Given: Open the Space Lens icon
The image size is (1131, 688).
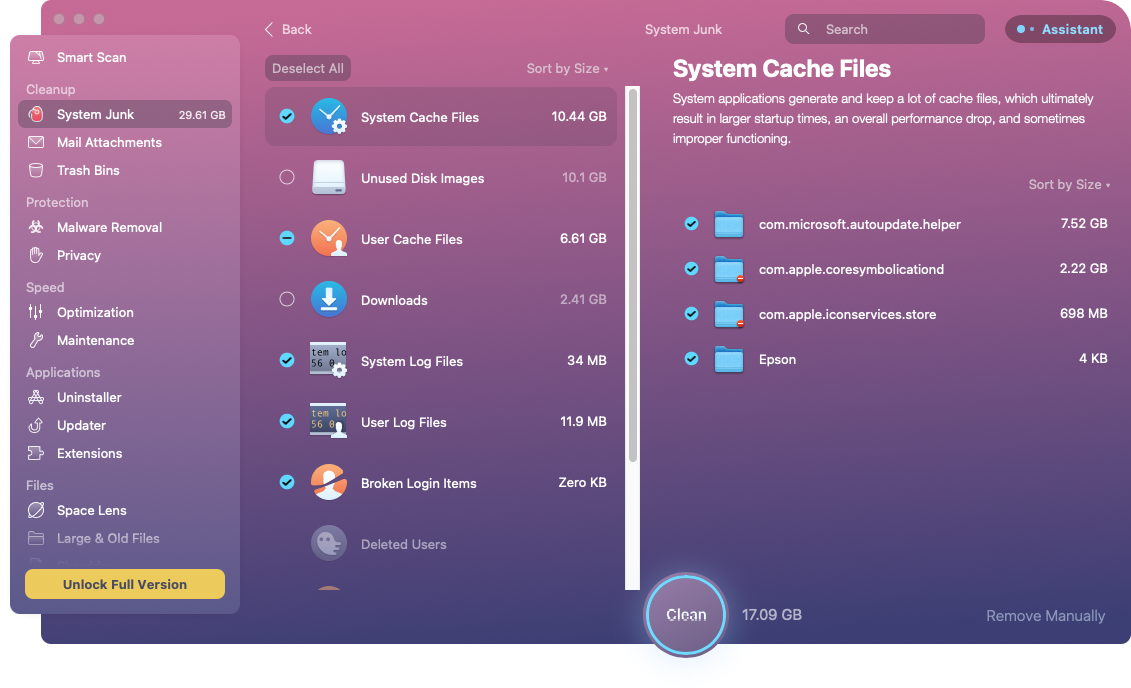Looking at the screenshot, I should [x=35, y=510].
